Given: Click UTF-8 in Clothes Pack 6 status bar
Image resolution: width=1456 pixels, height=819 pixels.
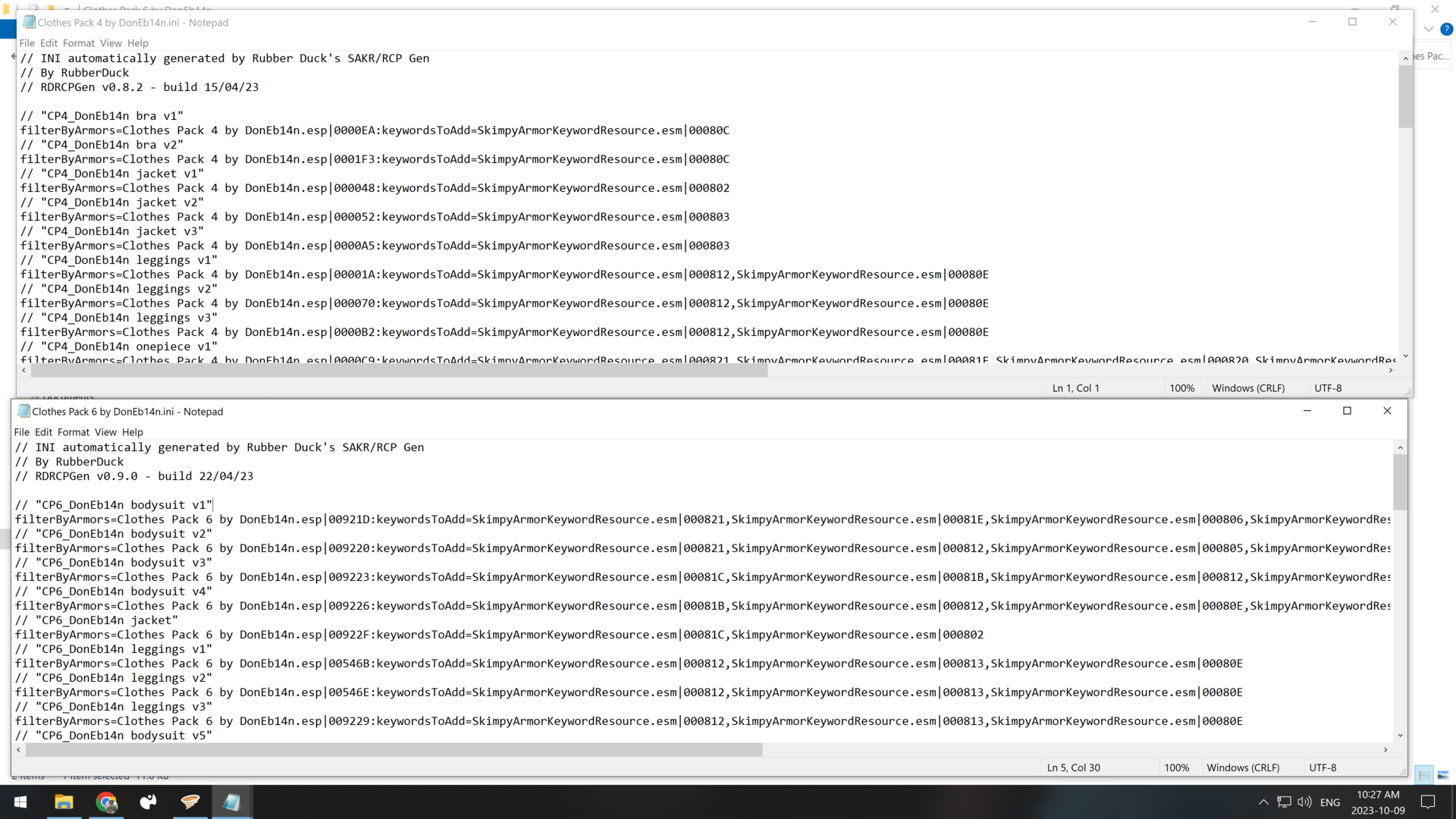Looking at the screenshot, I should point(1323,767).
